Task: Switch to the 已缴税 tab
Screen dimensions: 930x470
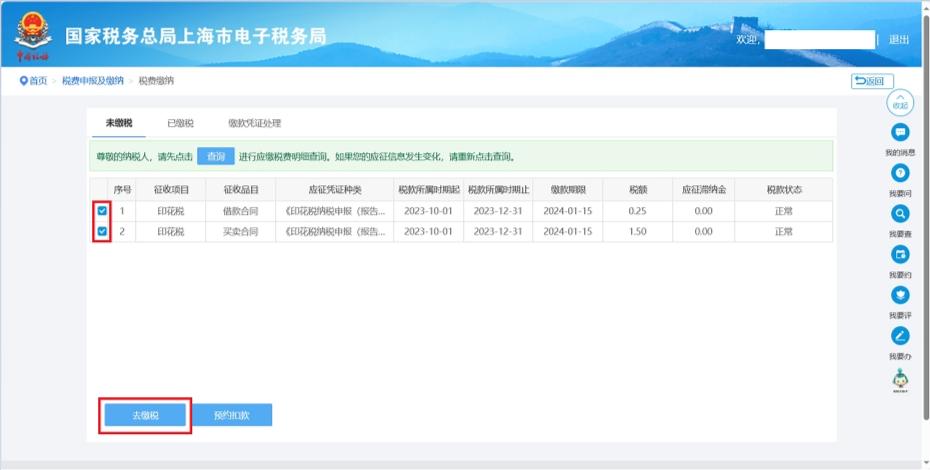Action: pyautogui.click(x=180, y=123)
